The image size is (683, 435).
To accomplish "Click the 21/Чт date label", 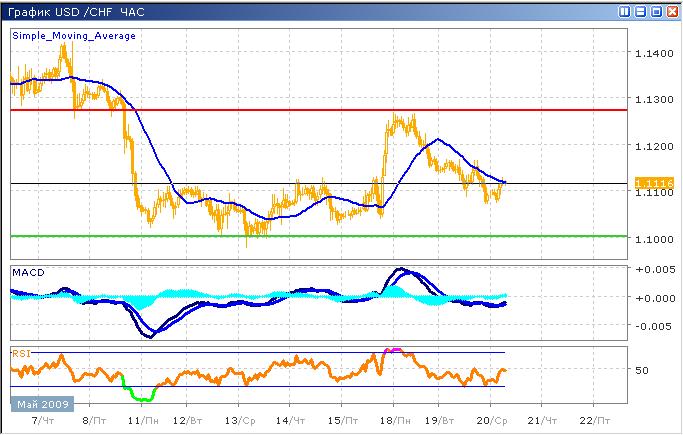I will (542, 421).
